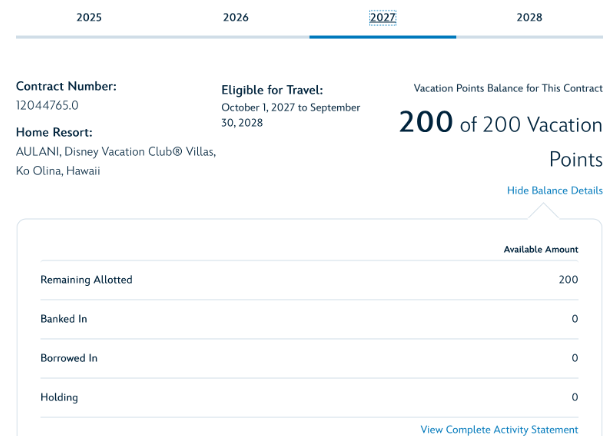The width and height of the screenshot is (612, 436).
Task: Open View Complete Activity Statement link
Action: pyautogui.click(x=499, y=430)
